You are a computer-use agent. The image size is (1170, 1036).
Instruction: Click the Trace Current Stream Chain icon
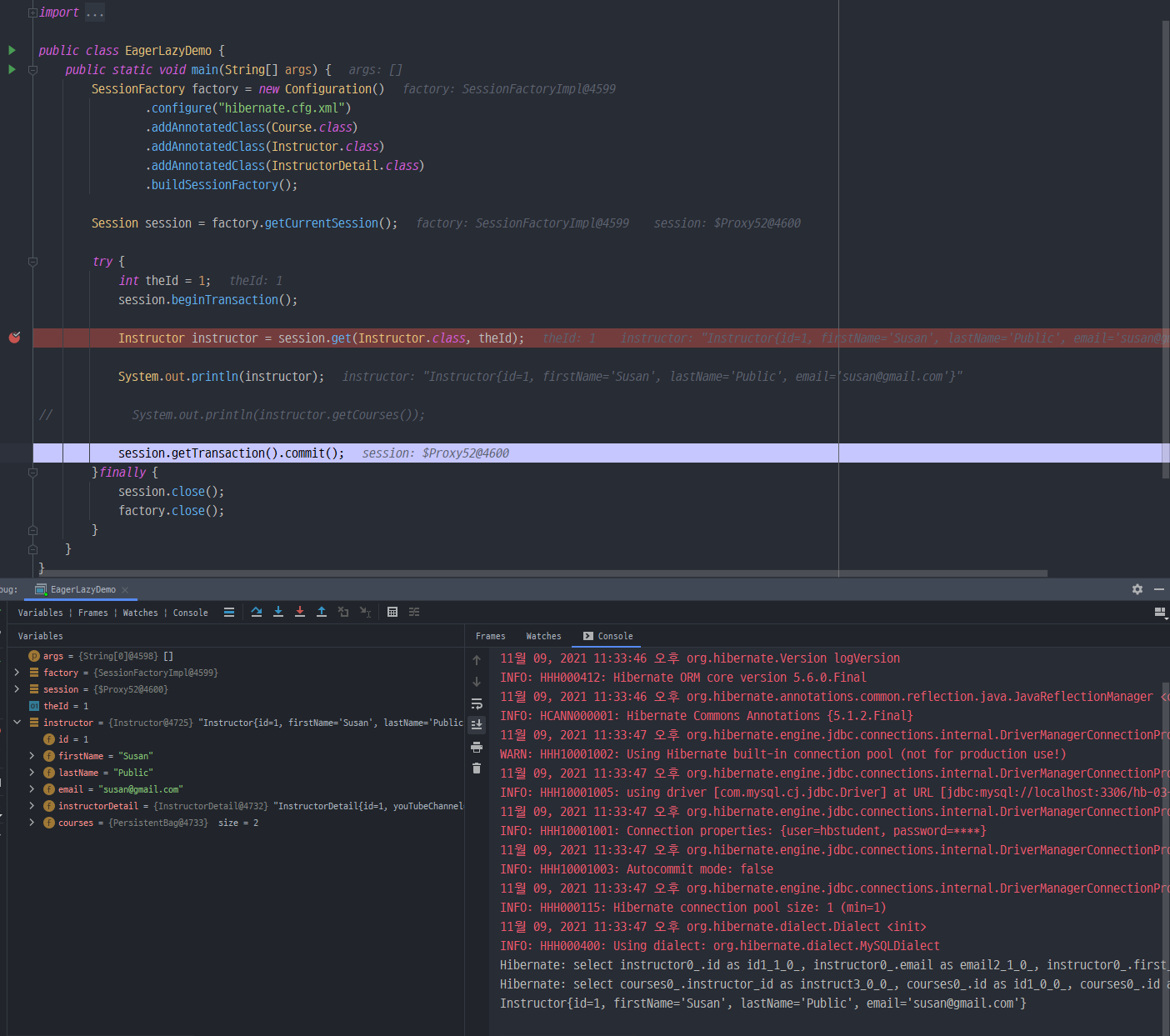pyautogui.click(x=414, y=612)
